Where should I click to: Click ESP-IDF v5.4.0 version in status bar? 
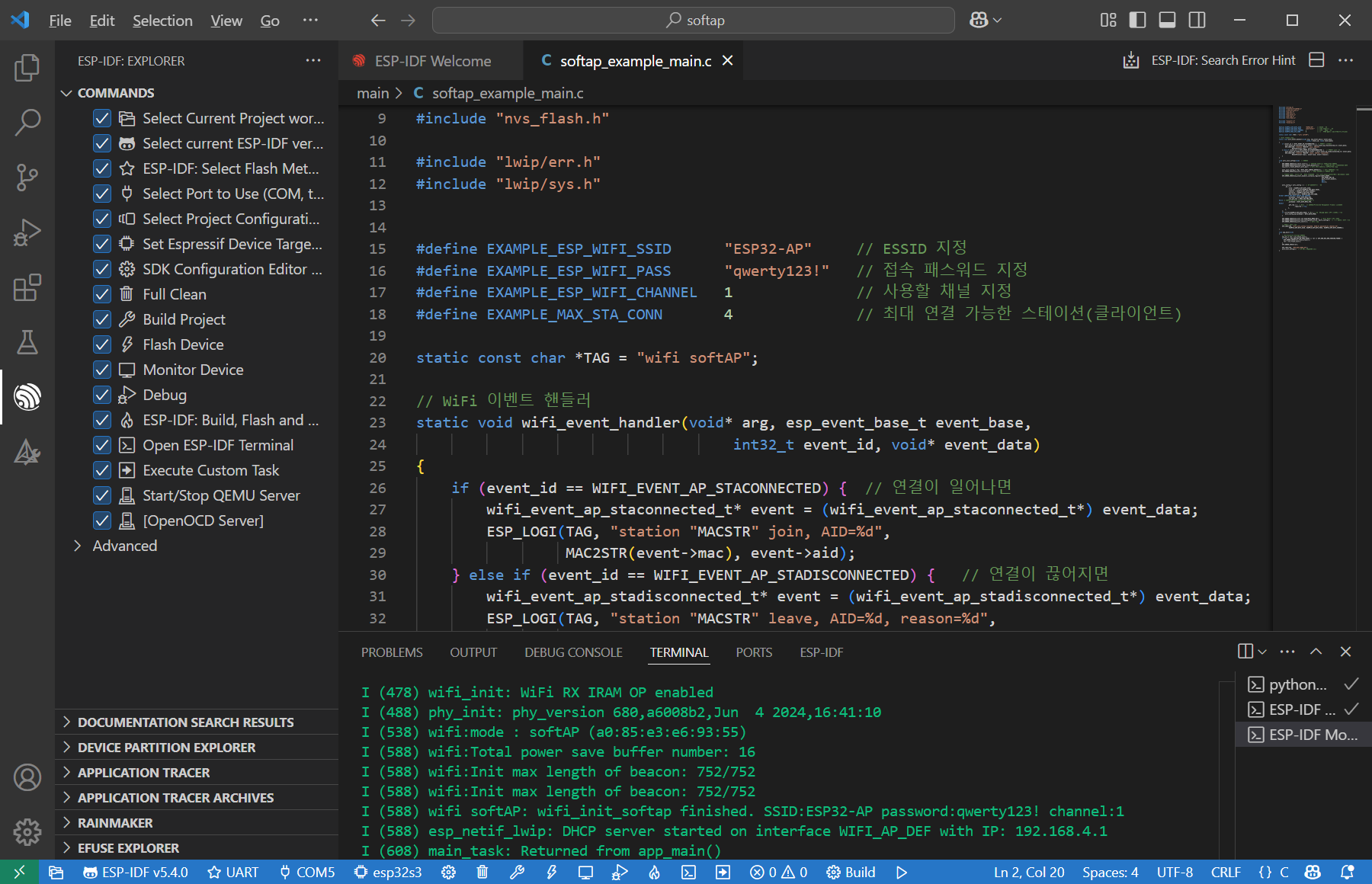pos(136,873)
